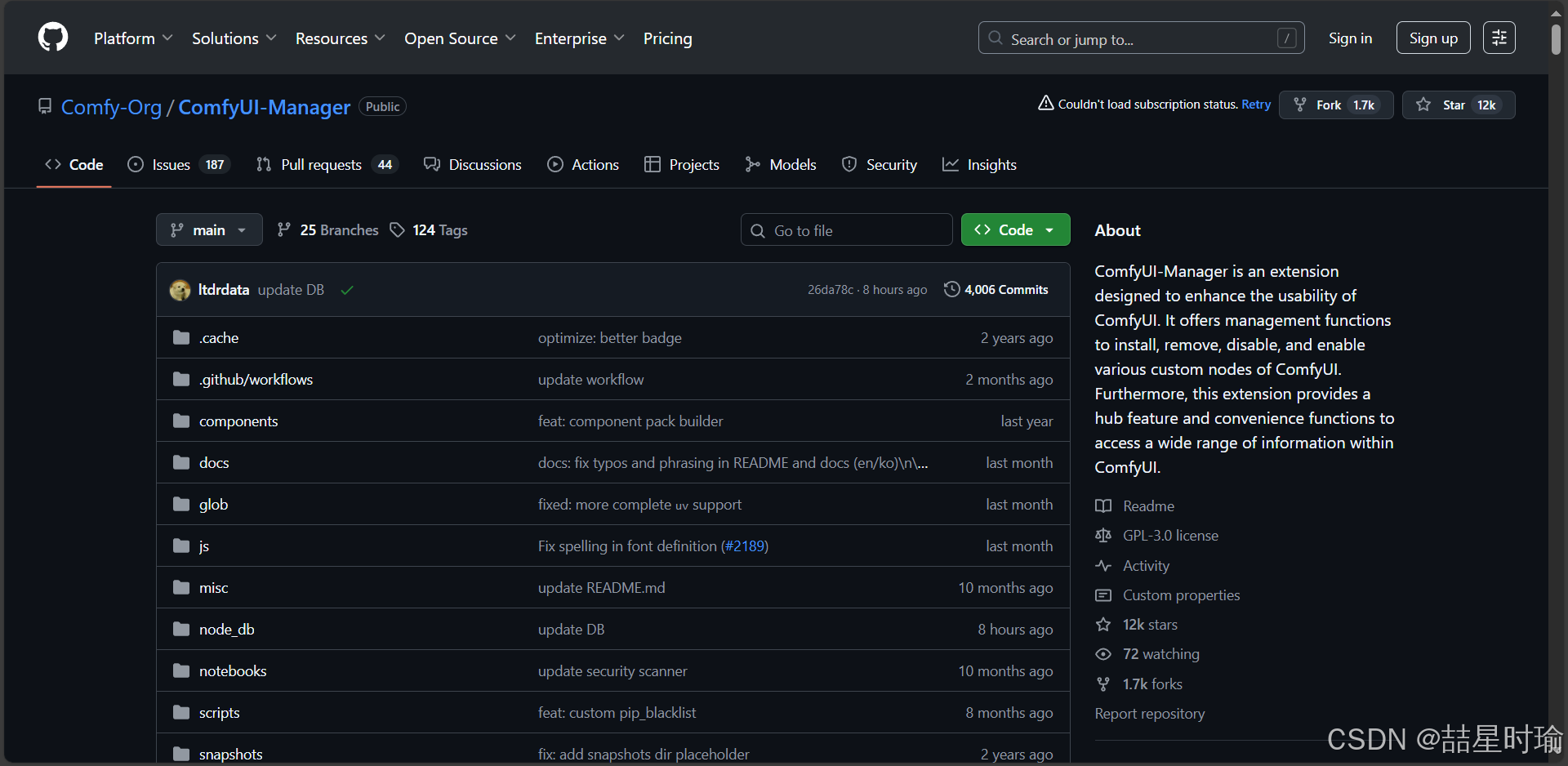Click the Search or jump to field
The height and width of the screenshot is (766, 1568).
pyautogui.click(x=1141, y=38)
